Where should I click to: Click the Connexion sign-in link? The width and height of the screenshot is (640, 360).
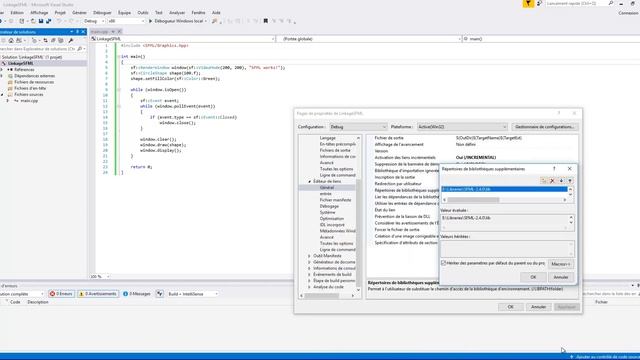(x=628, y=13)
